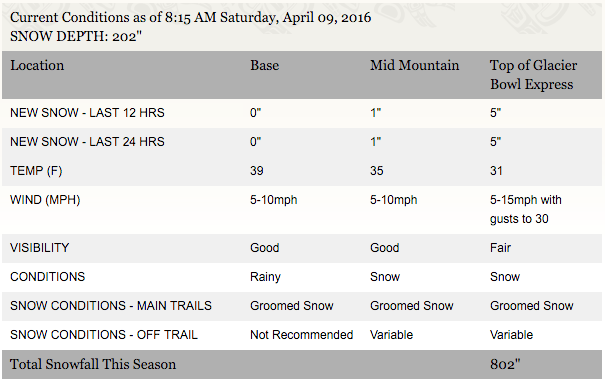Select the SNOW DEPTH 202" text
The height and width of the screenshot is (382, 605).
(x=76, y=37)
